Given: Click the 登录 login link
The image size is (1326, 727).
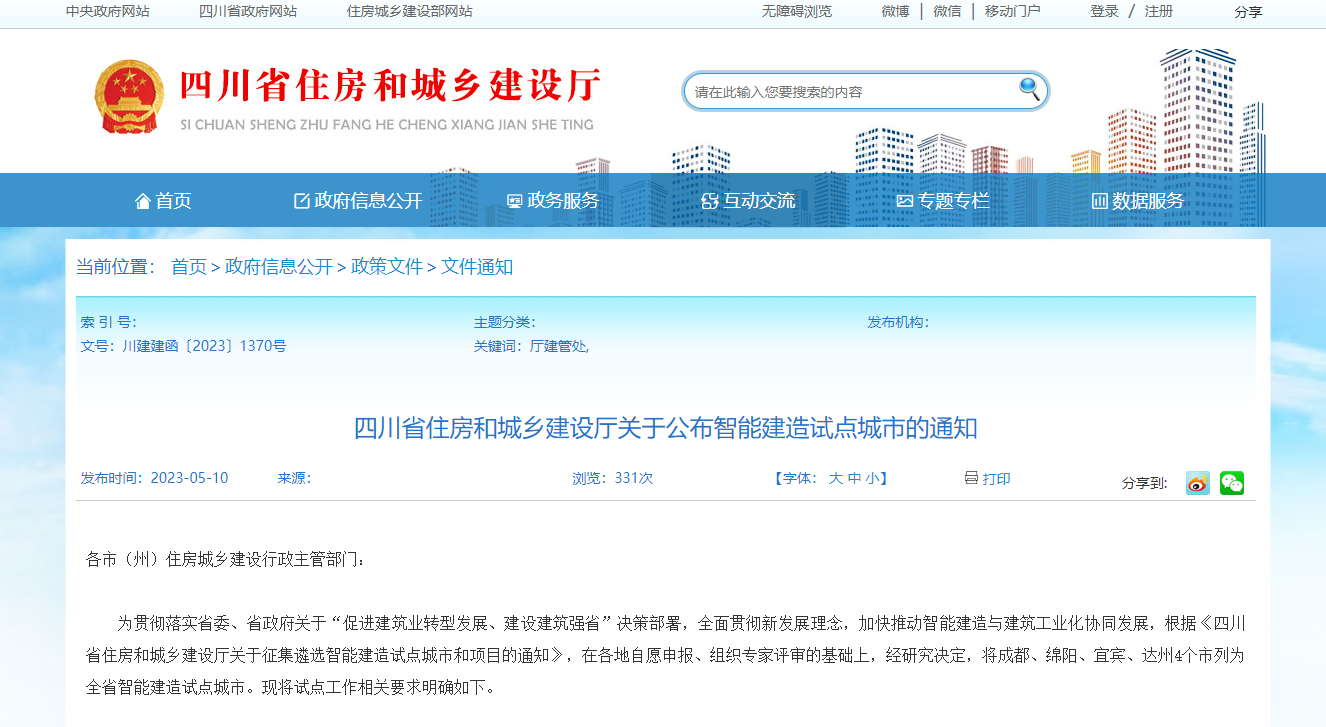Looking at the screenshot, I should [x=1104, y=12].
